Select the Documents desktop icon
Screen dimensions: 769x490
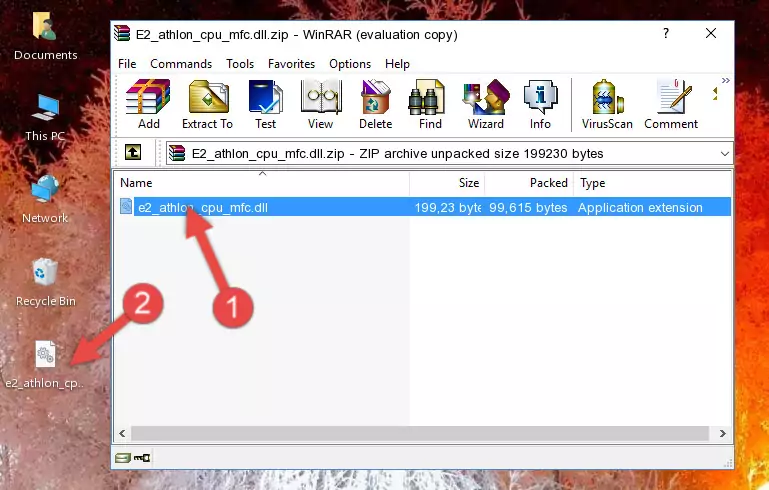pos(45,37)
